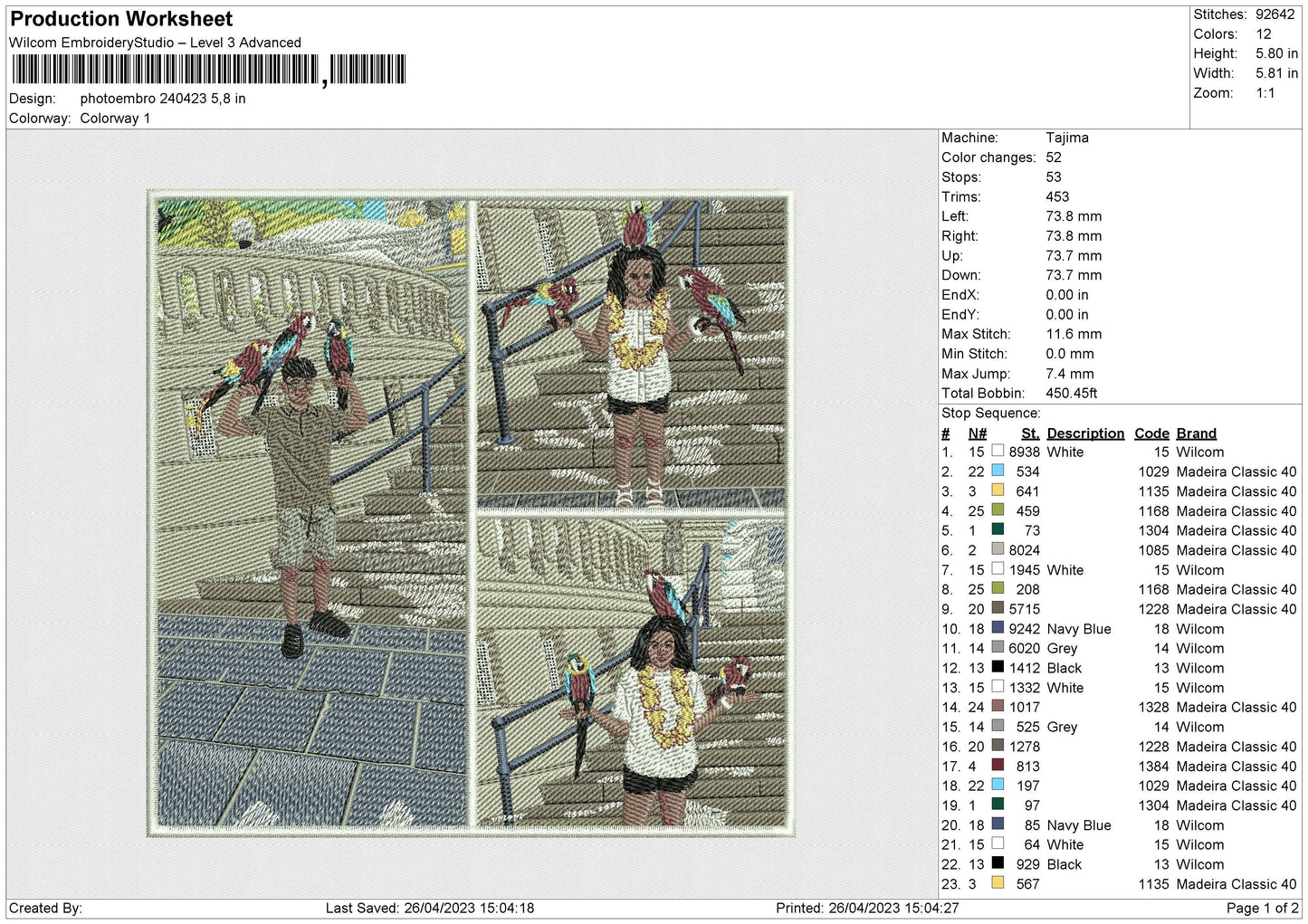
Task: Select the Max Jump value 7.4 mm
Action: pos(1070,374)
